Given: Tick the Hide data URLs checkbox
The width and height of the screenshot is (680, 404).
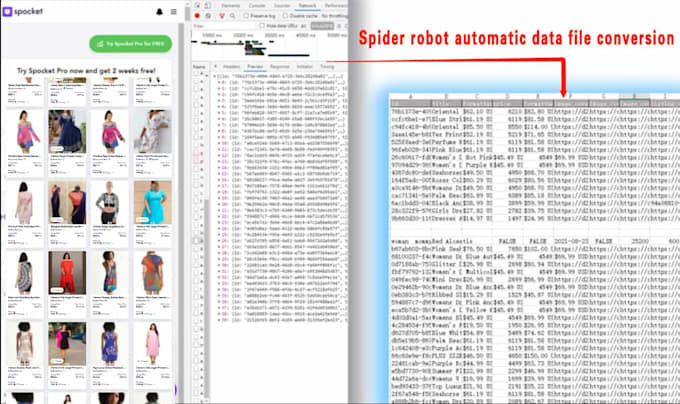Looking at the screenshot, I should (262, 26).
